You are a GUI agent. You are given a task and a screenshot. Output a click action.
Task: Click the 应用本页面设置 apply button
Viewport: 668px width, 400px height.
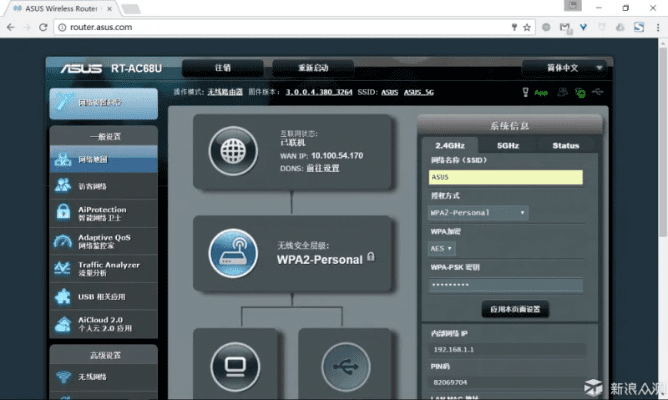click(515, 309)
